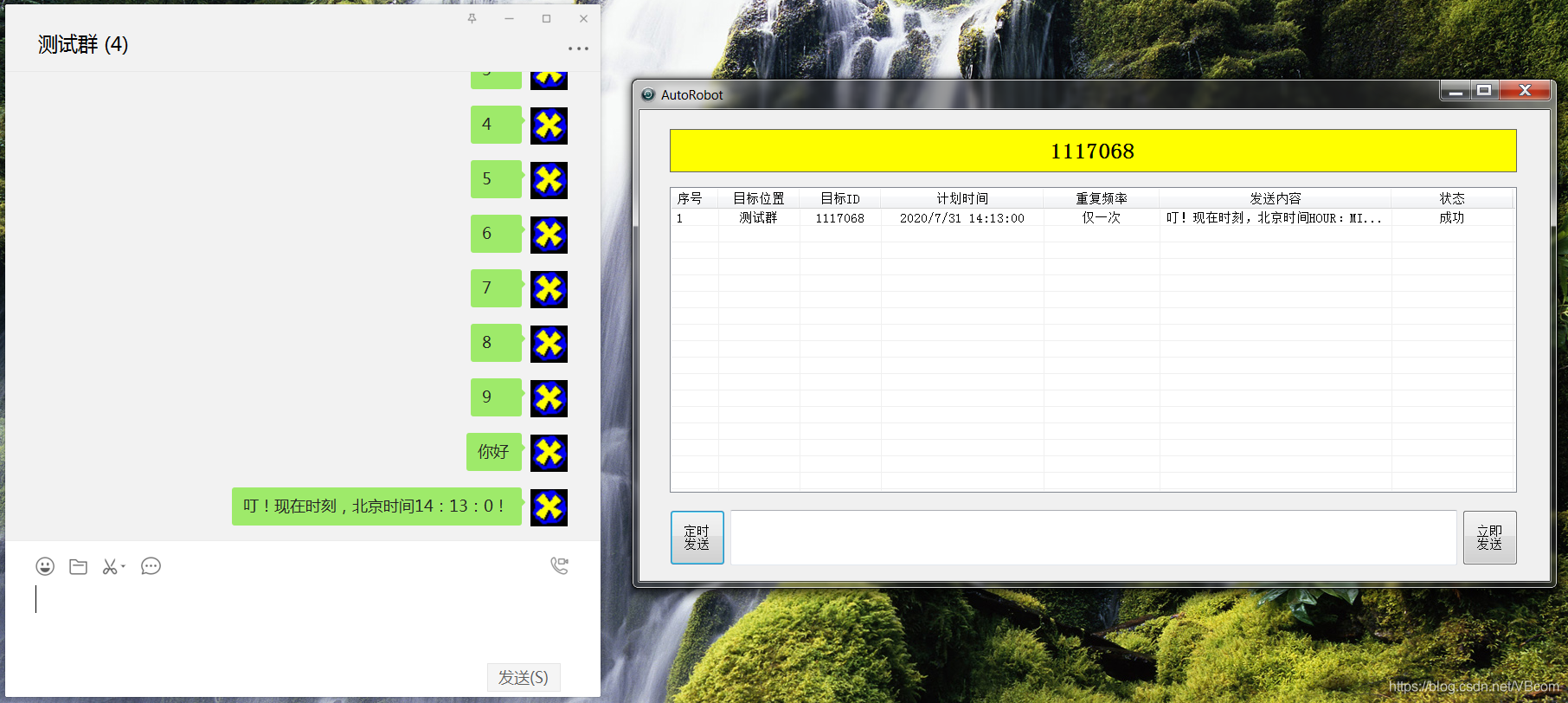Click the 定时发送 scheduled send button
The image size is (1568, 703).
pyautogui.click(x=697, y=538)
